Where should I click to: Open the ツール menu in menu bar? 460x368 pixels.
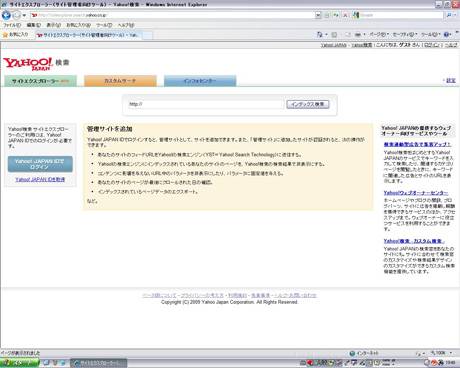[x=104, y=25]
